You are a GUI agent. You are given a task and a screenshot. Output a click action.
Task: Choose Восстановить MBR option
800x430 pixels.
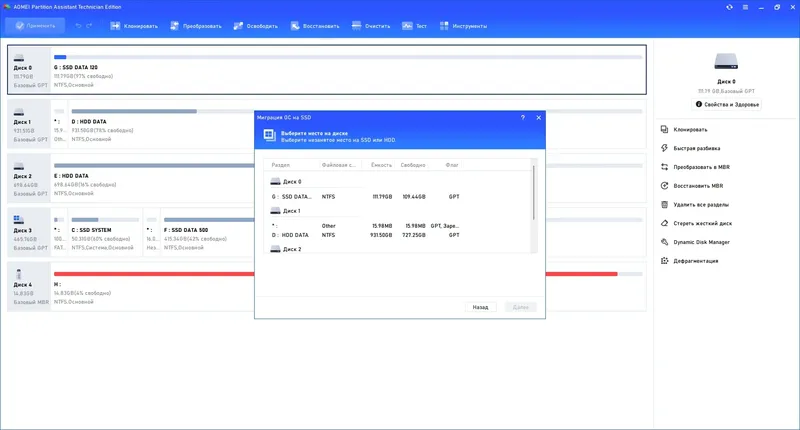(692, 186)
